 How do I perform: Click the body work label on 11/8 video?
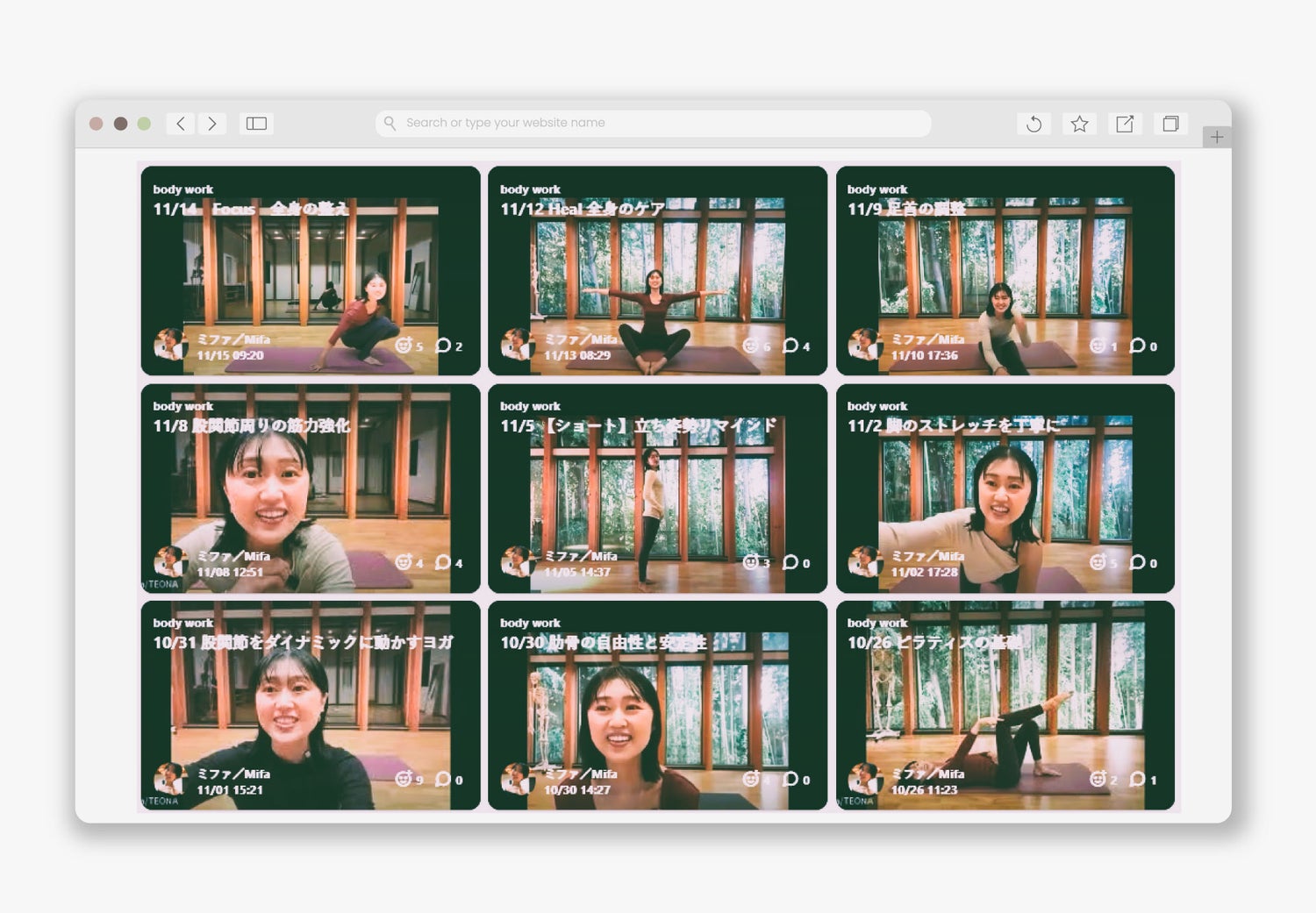[x=182, y=406]
